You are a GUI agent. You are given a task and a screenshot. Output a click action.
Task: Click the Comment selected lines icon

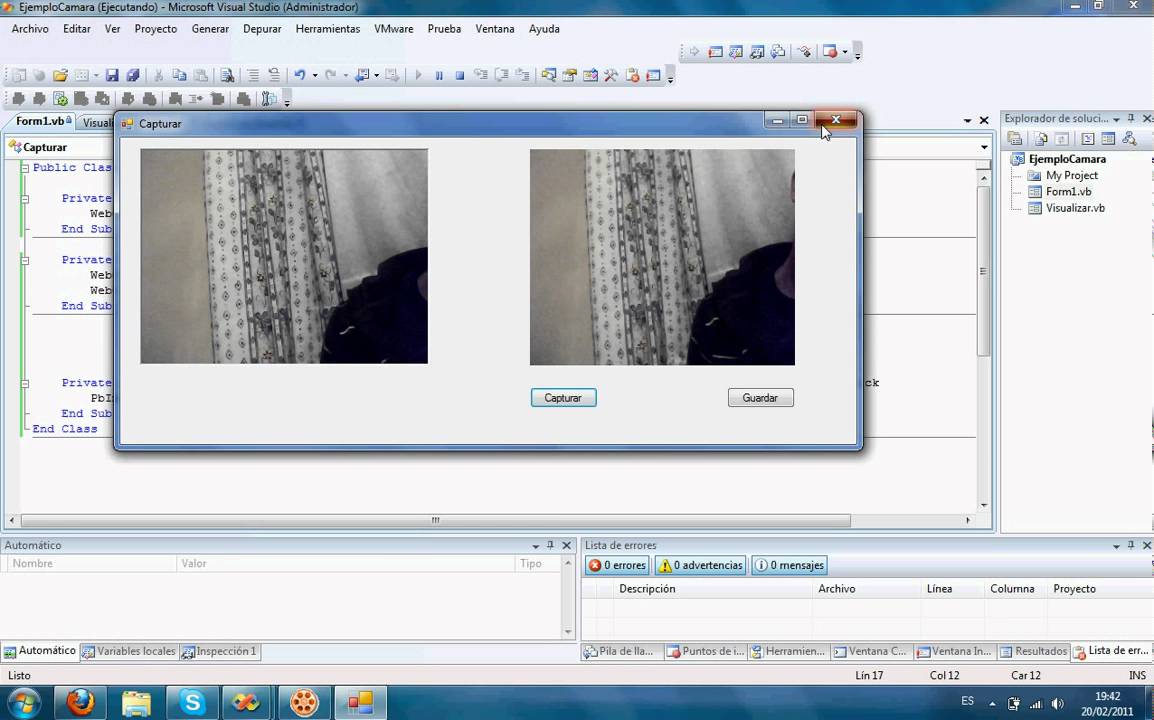pos(252,75)
